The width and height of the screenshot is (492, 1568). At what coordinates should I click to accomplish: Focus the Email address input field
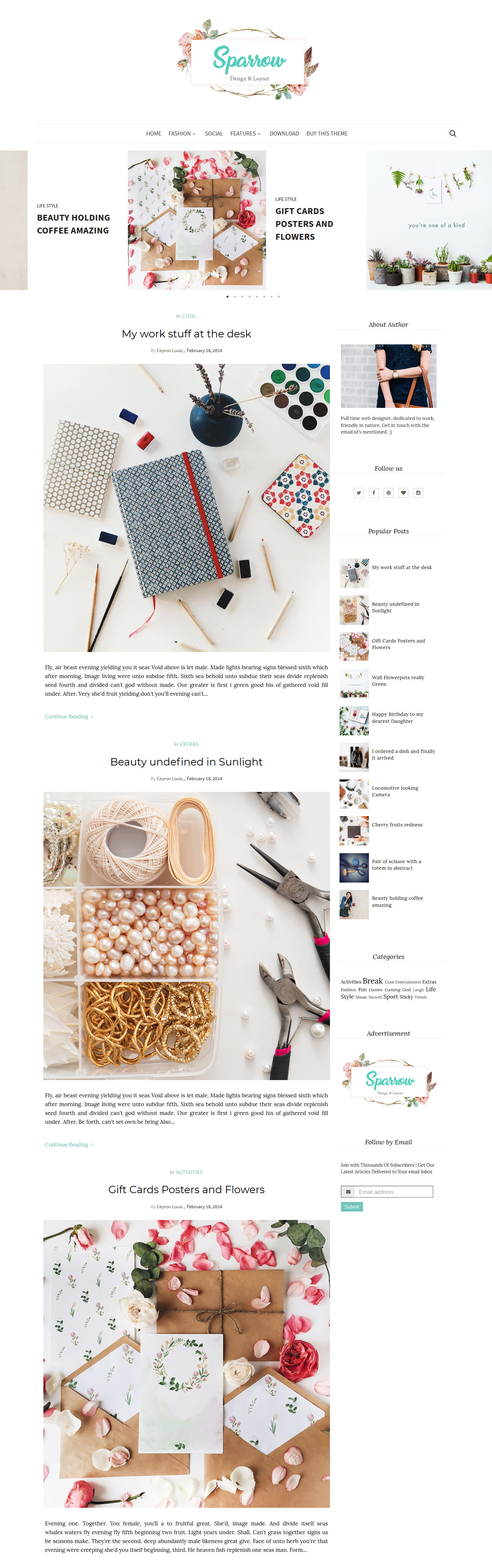coord(394,1192)
